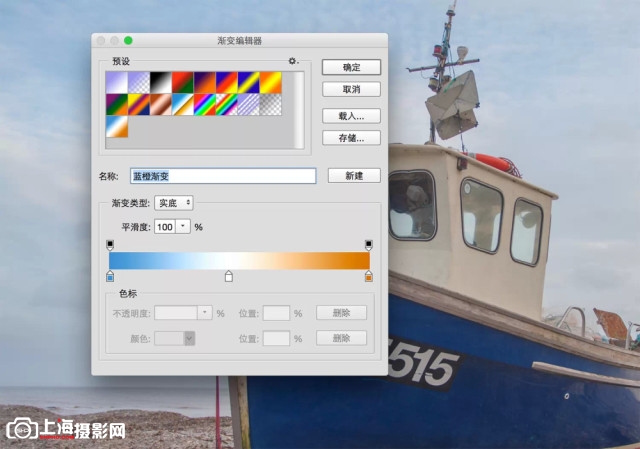
Task: Select the blue-white-orange preset in third row
Action: pos(117,127)
